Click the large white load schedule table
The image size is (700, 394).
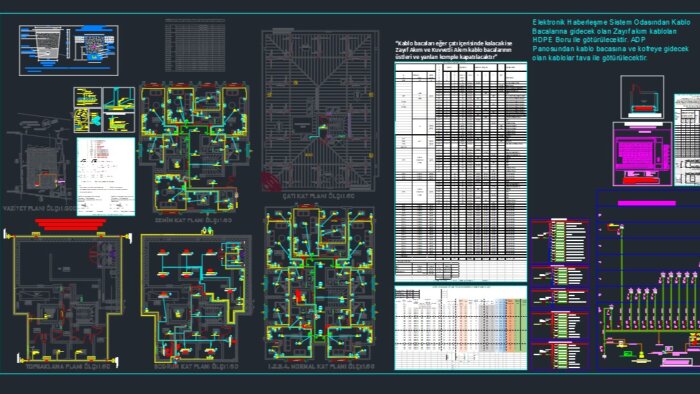pos(461,172)
